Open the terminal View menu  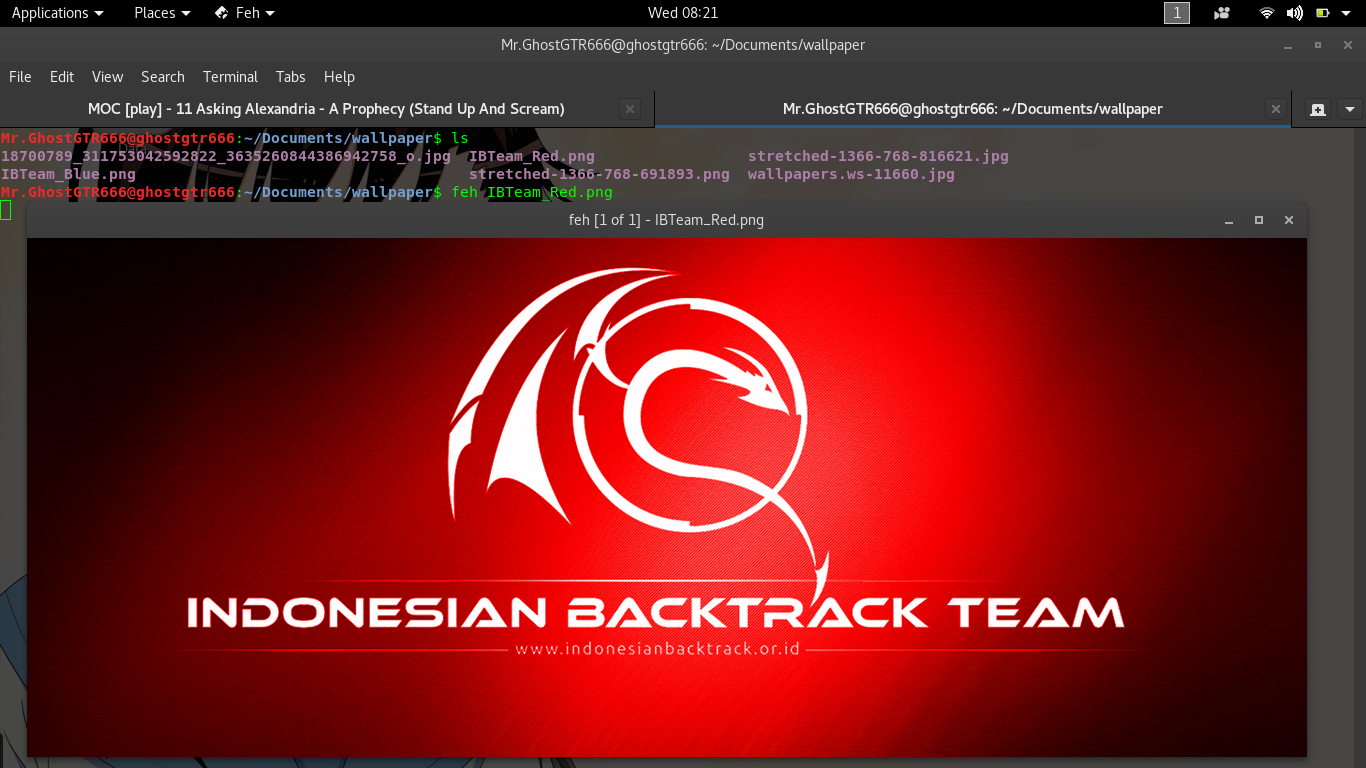pos(107,77)
